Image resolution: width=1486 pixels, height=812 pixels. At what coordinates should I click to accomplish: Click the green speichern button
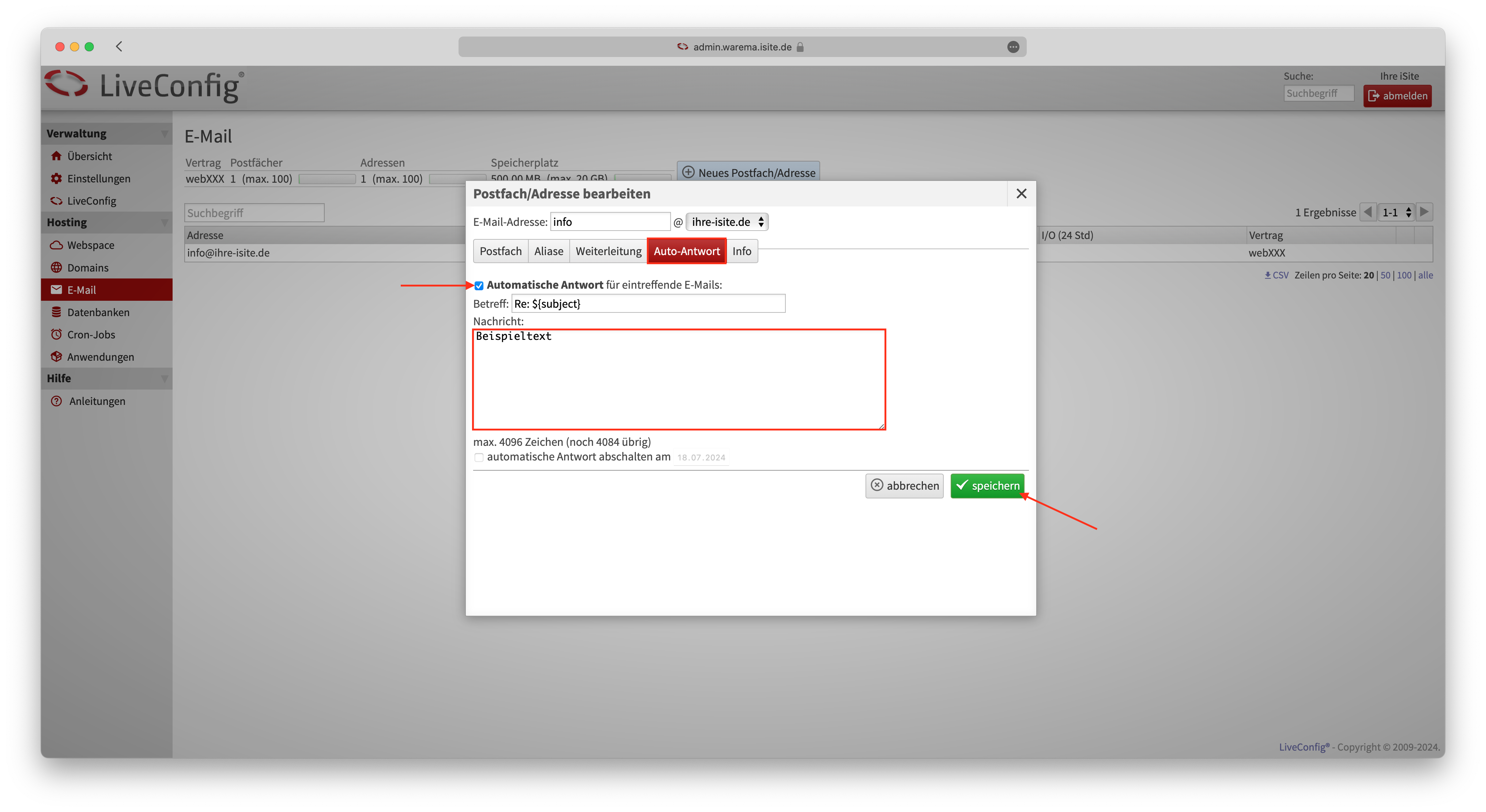click(987, 486)
